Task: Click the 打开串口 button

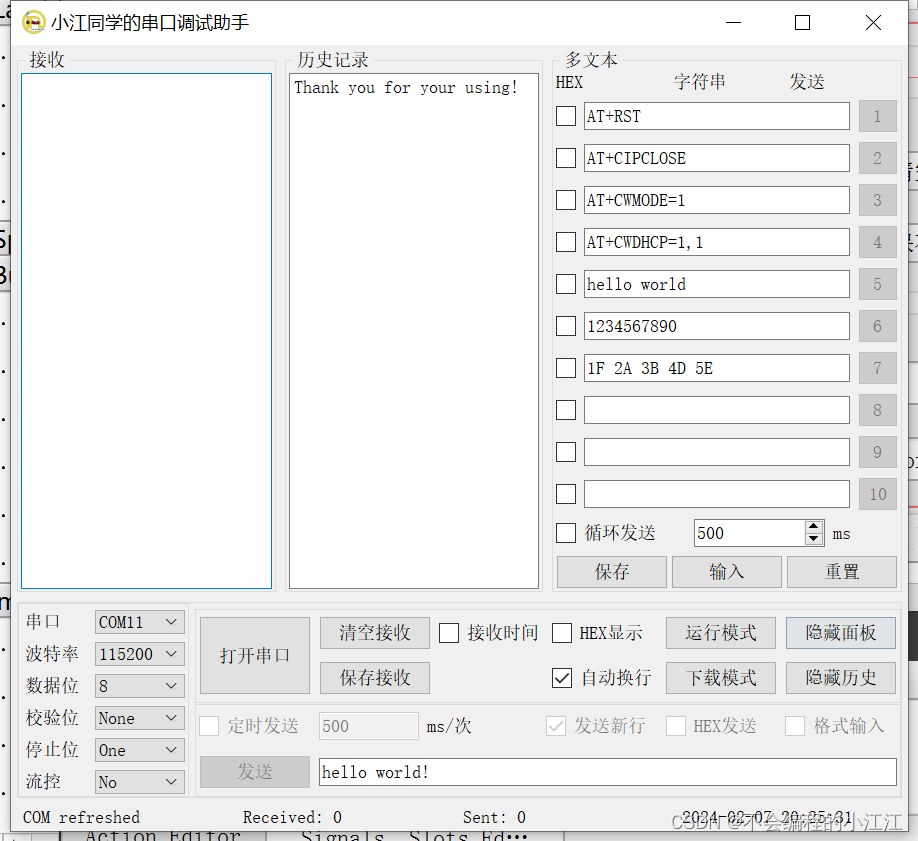Action: (x=255, y=655)
